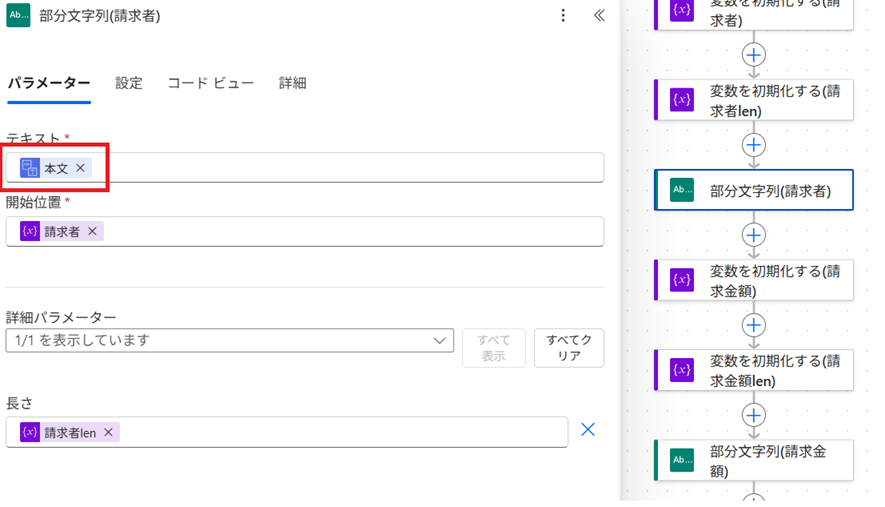Switch to the 詳細 tab

[x=292, y=83]
